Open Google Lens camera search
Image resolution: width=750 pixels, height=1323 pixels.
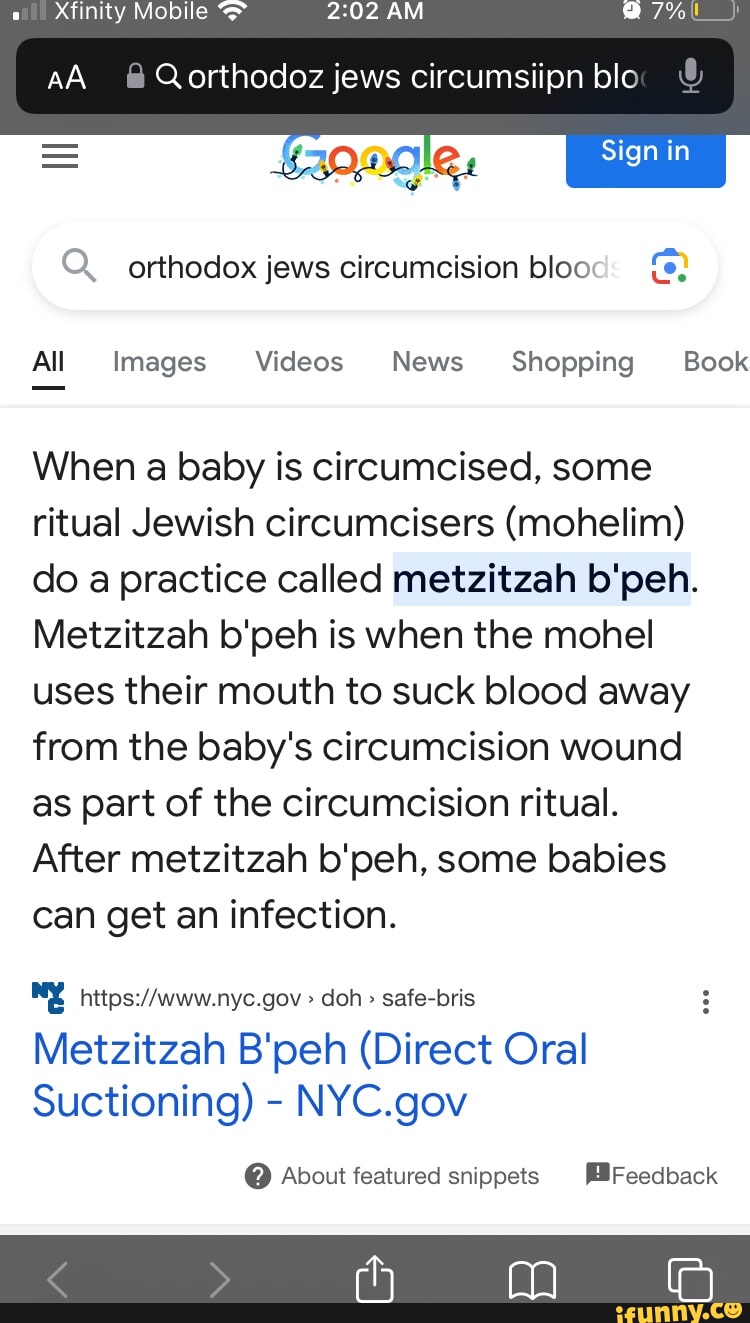pos(670,265)
